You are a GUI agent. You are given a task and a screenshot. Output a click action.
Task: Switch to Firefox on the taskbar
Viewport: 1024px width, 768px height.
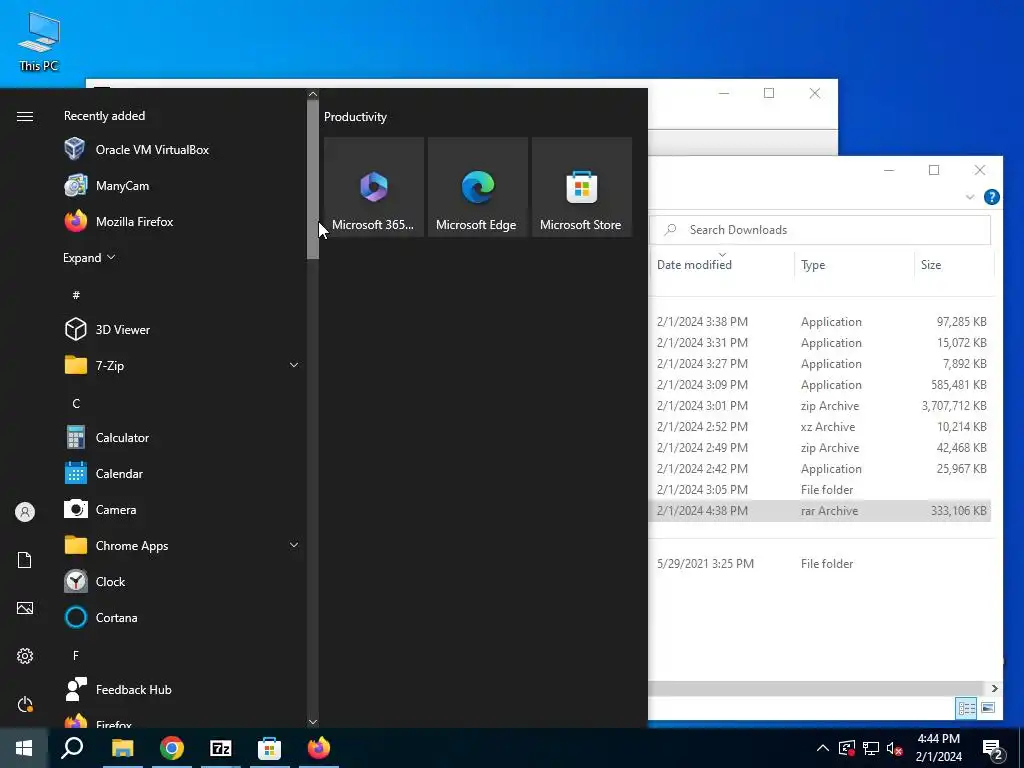point(319,748)
